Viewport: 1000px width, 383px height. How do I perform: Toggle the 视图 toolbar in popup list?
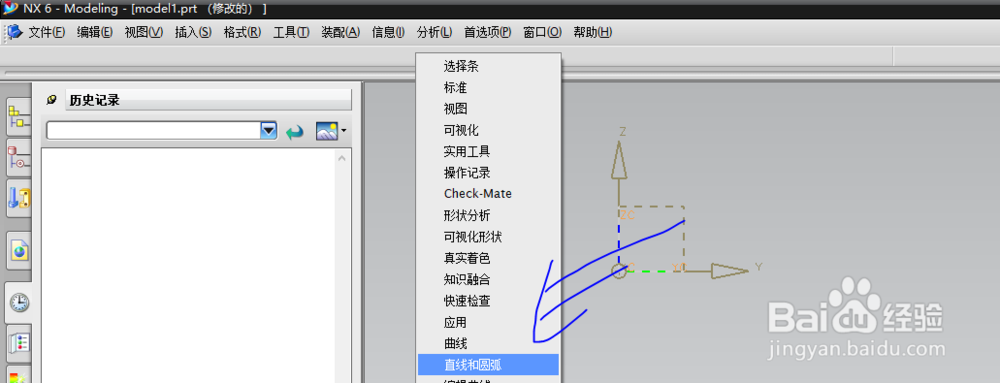click(488, 108)
